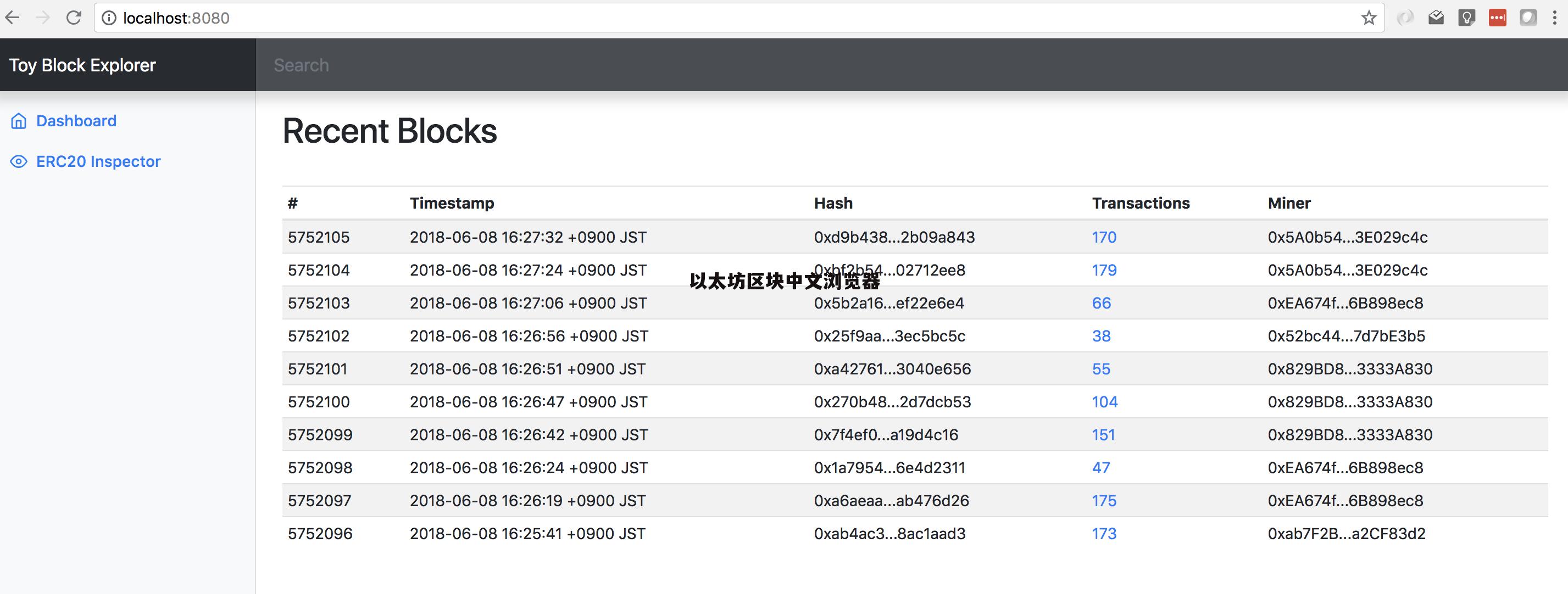This screenshot has height=594, width=1568.
Task: Click the ERC20 Inspector eye icon
Action: [18, 161]
